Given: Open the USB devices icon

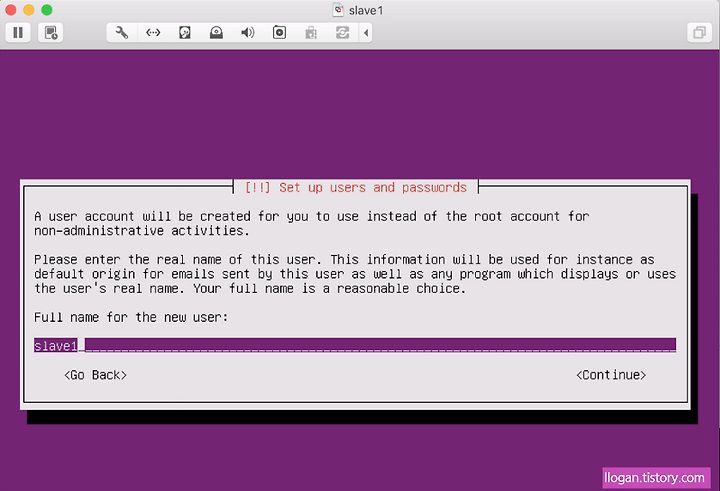Looking at the screenshot, I should 311,33.
